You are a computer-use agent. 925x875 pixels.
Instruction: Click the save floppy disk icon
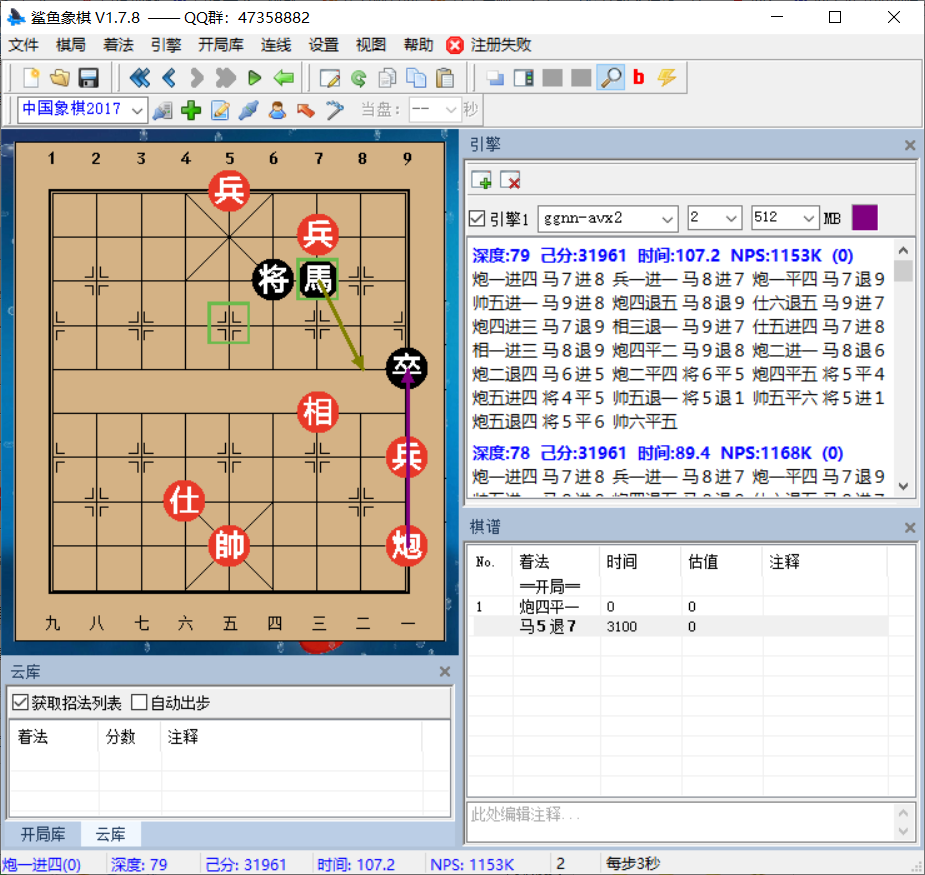[88, 77]
